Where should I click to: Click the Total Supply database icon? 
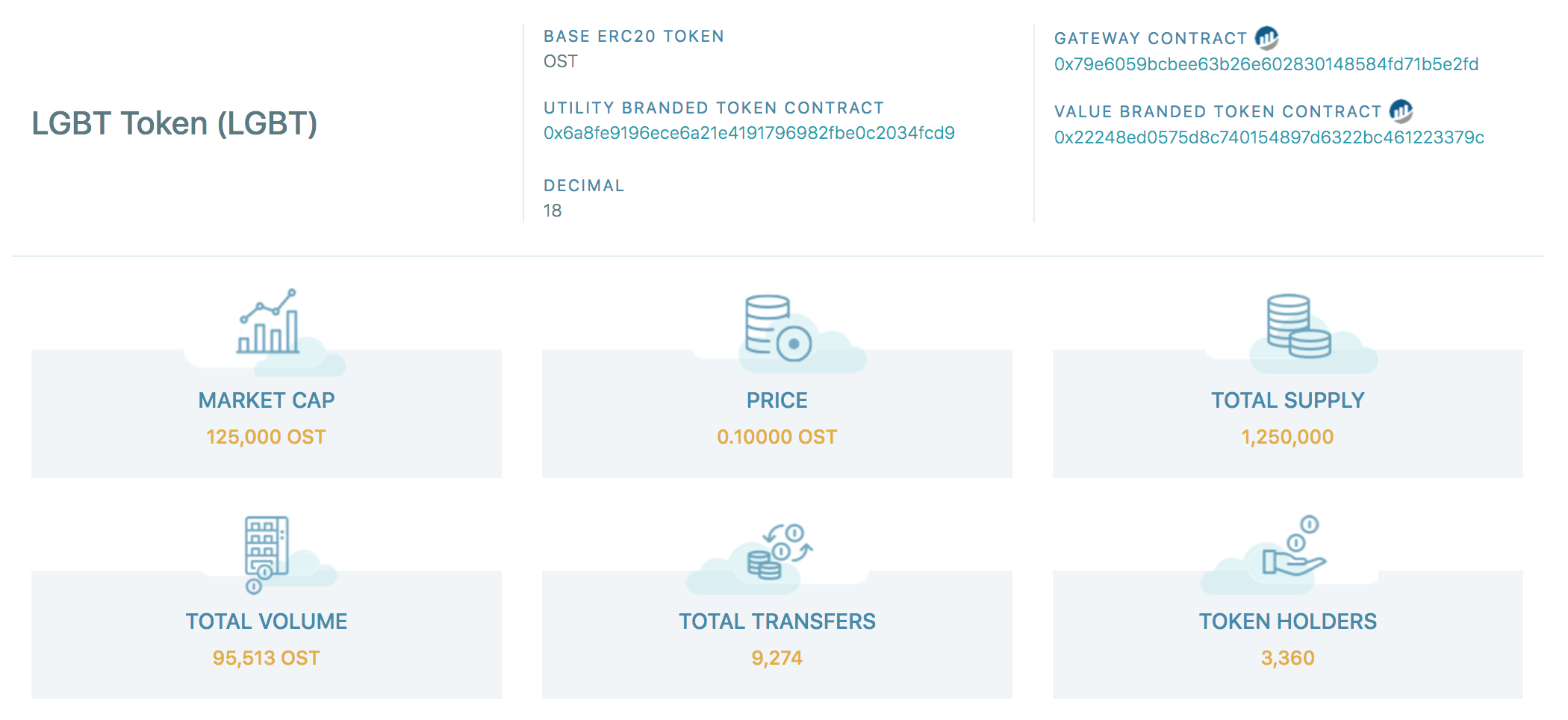coord(1298,326)
